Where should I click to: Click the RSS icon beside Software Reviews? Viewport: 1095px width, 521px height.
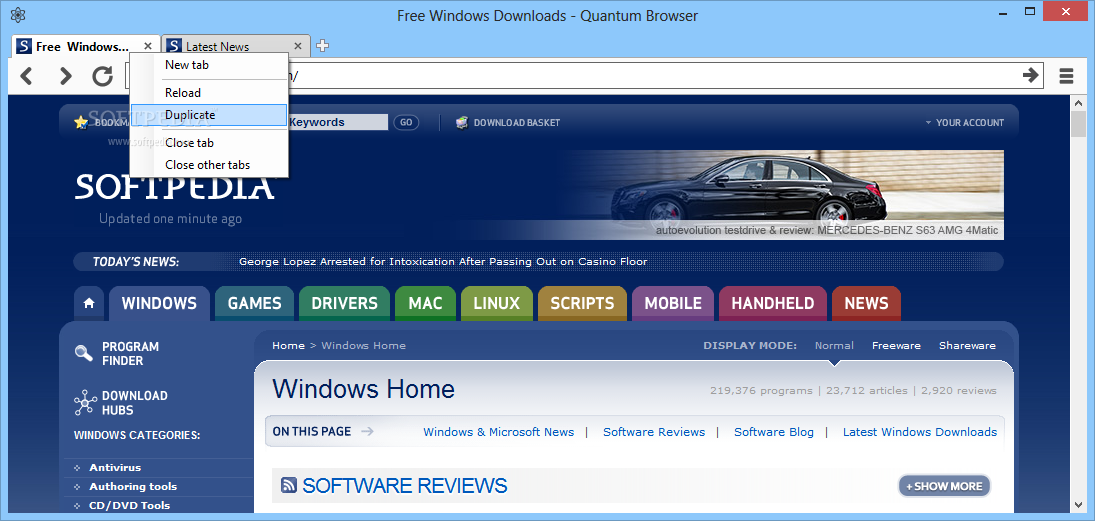(x=289, y=485)
